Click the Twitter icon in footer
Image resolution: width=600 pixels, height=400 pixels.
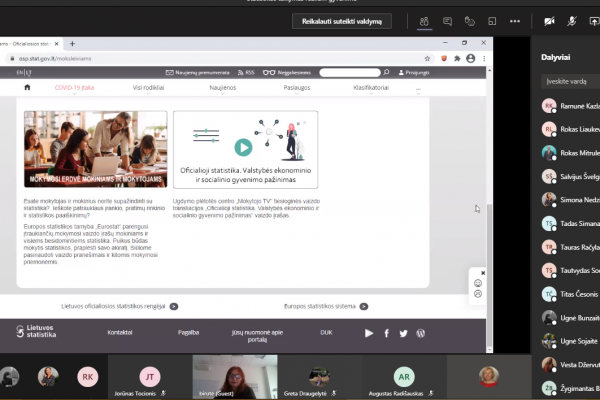[403, 333]
